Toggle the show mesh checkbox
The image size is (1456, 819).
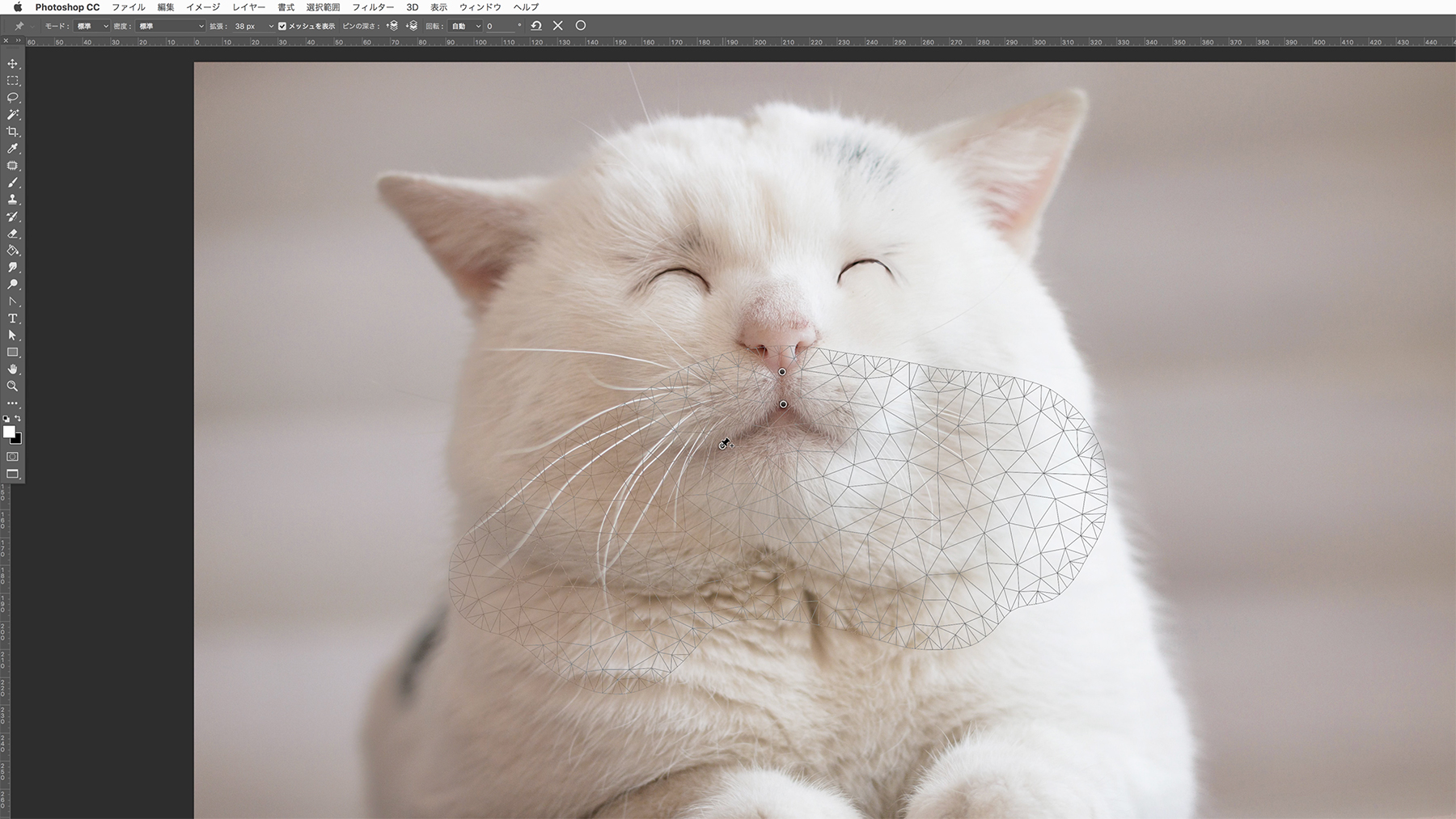[x=282, y=26]
